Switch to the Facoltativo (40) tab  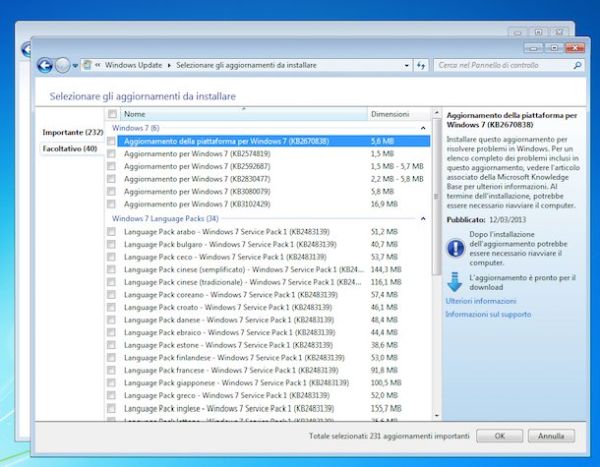tap(70, 148)
